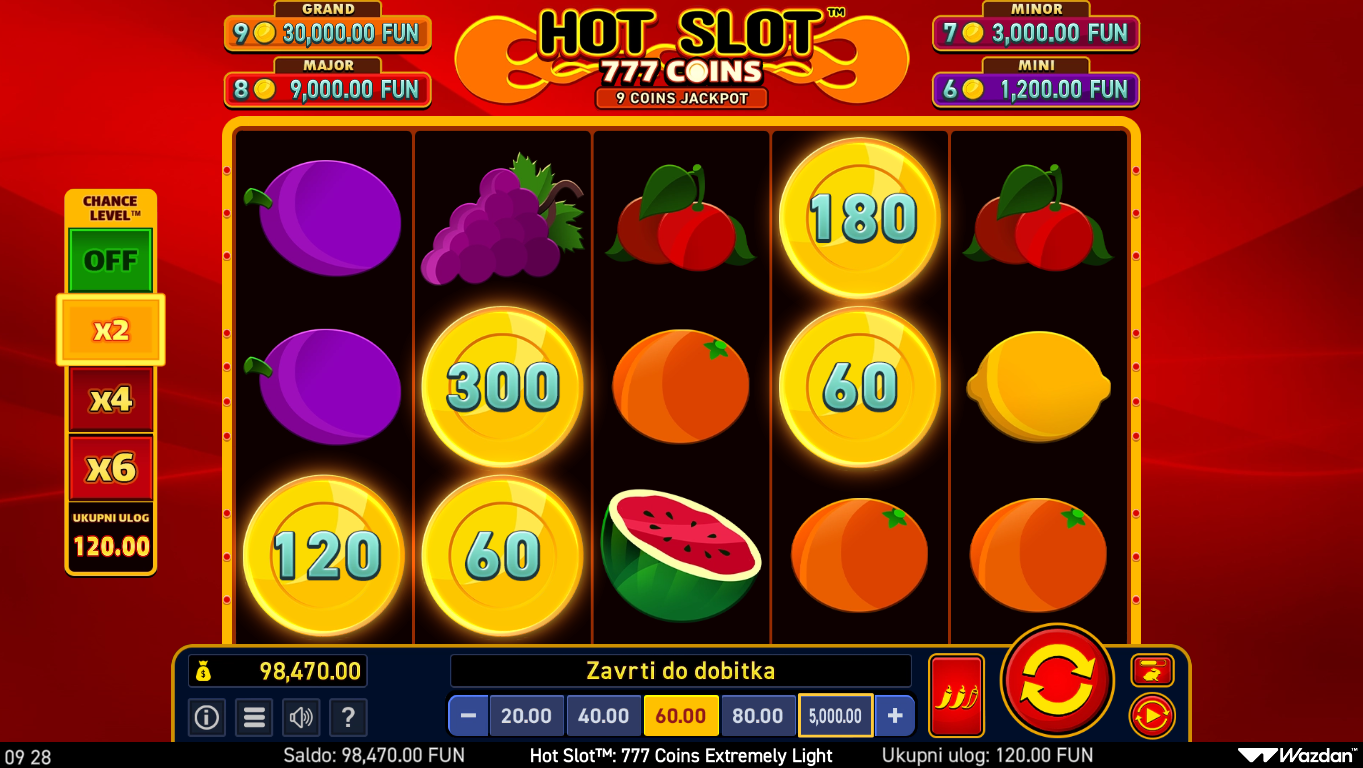This screenshot has height=768, width=1363.
Task: Open the chili pepper volatility selector
Action: coord(957,695)
